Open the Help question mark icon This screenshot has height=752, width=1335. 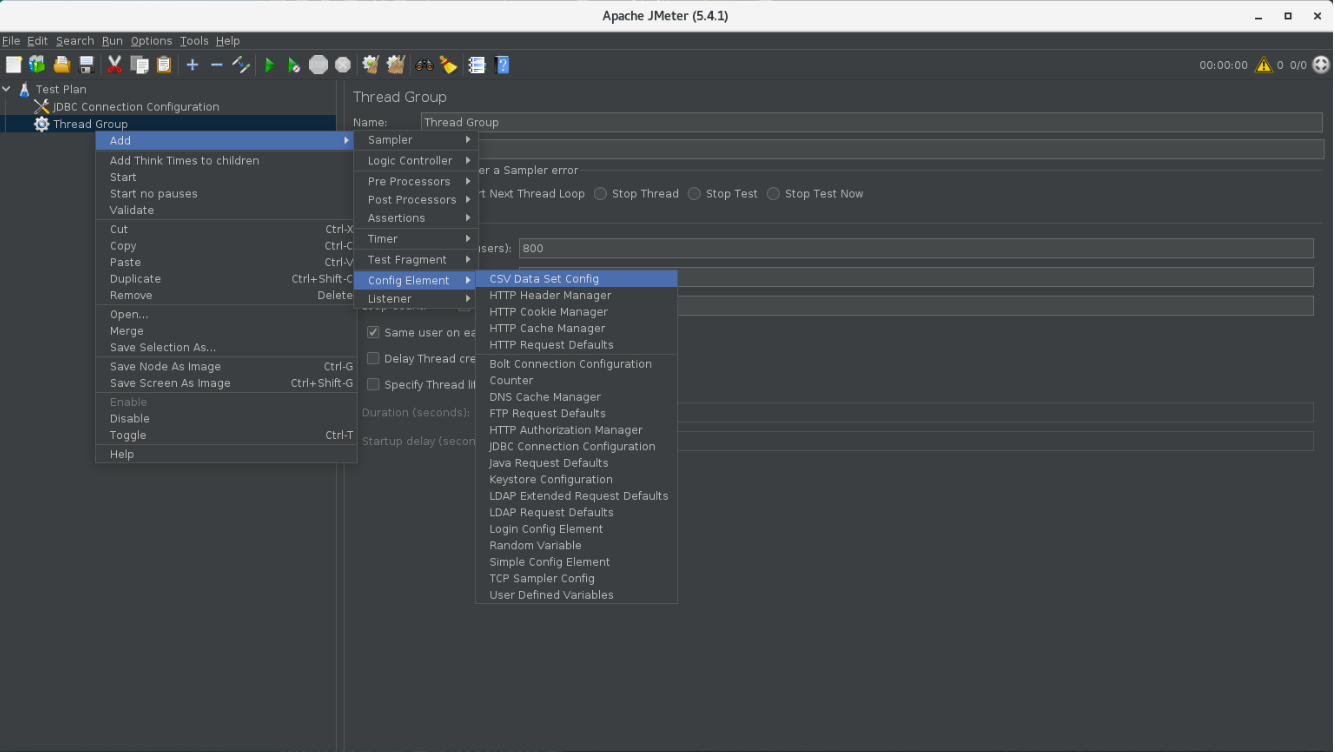click(502, 65)
